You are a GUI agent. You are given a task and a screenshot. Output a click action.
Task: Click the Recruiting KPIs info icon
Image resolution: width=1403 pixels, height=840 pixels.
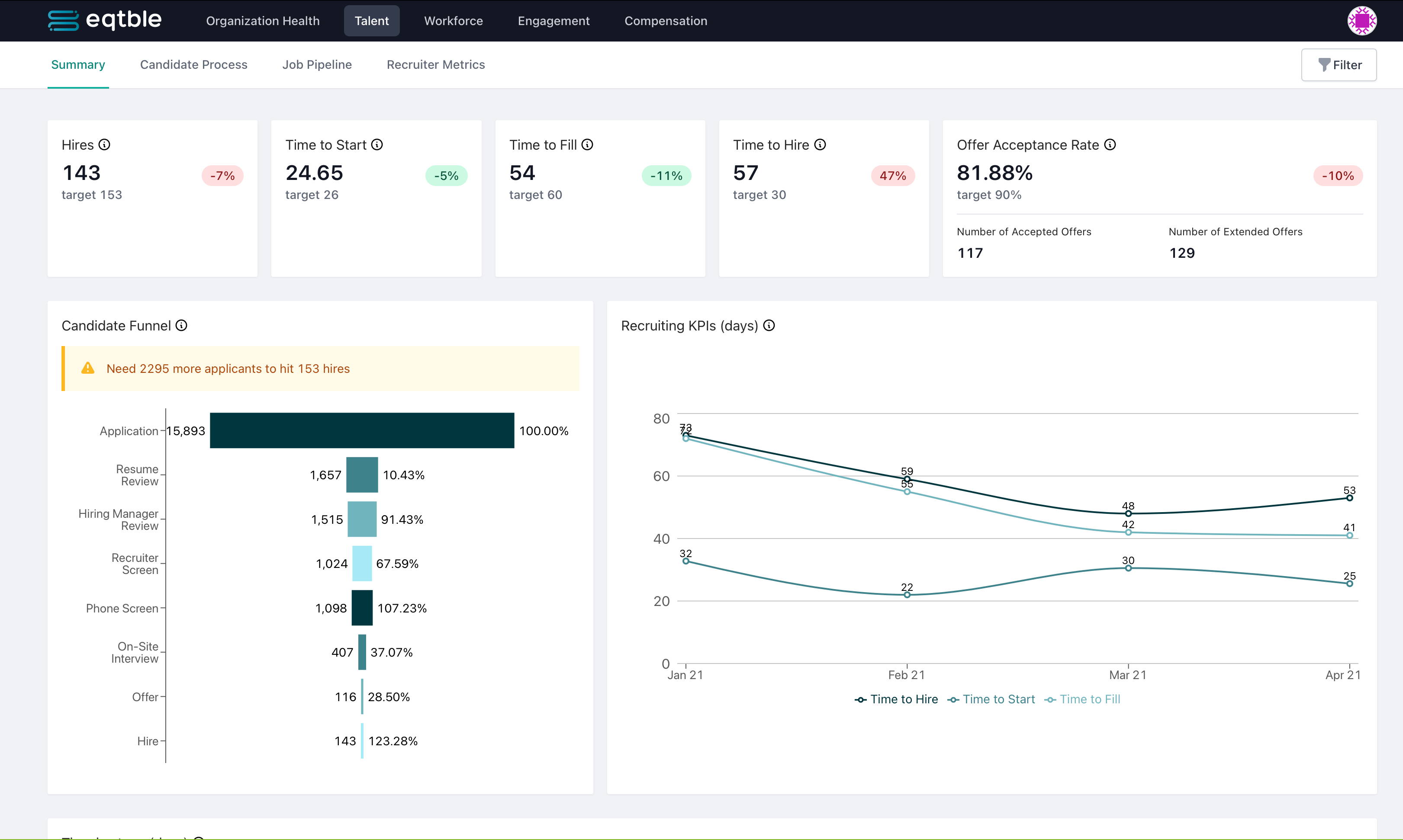[769, 325]
